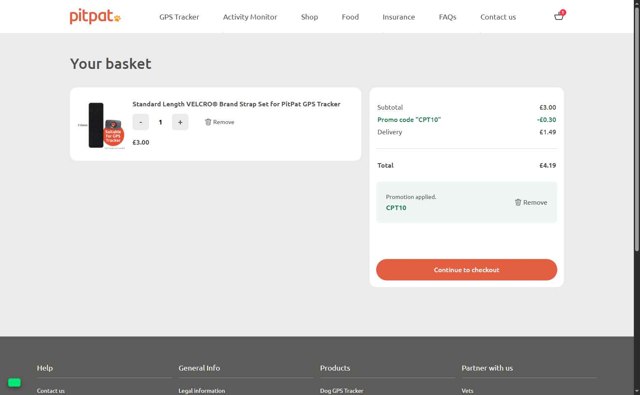Open Activity Monitor menu
Screen dimensions: 640x395
click(250, 17)
